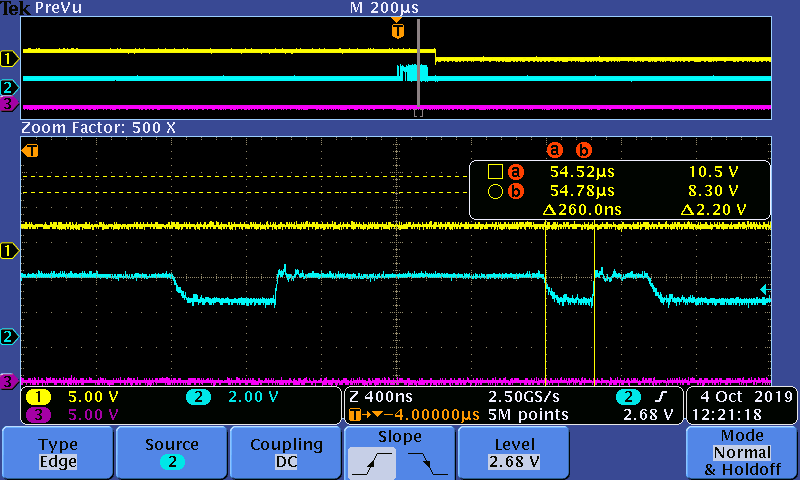Click the 4 Oct 2019 date readout
Image resolution: width=800 pixels, height=480 pixels.
click(746, 397)
